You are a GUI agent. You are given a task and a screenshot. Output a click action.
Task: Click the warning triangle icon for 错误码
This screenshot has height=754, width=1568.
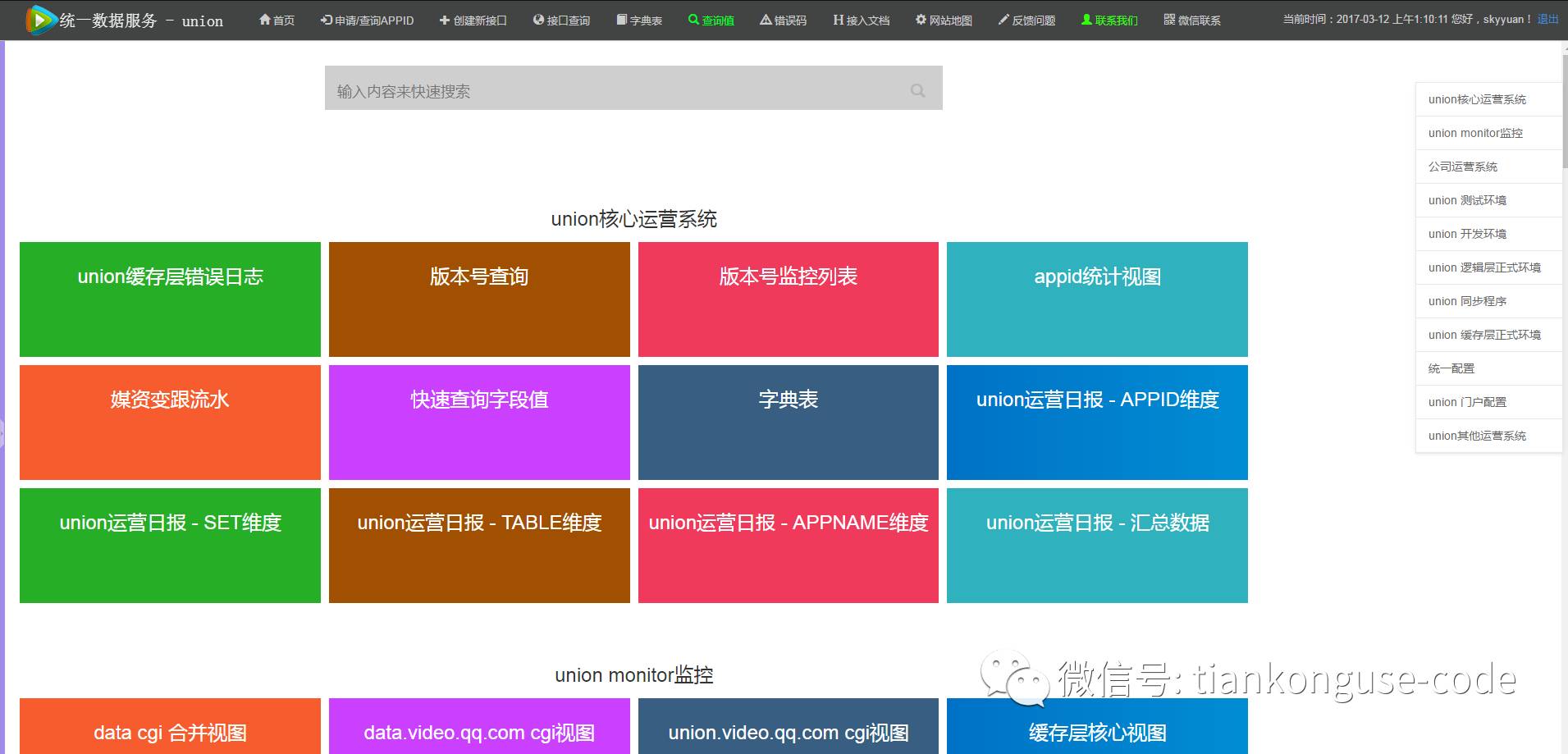tap(766, 20)
